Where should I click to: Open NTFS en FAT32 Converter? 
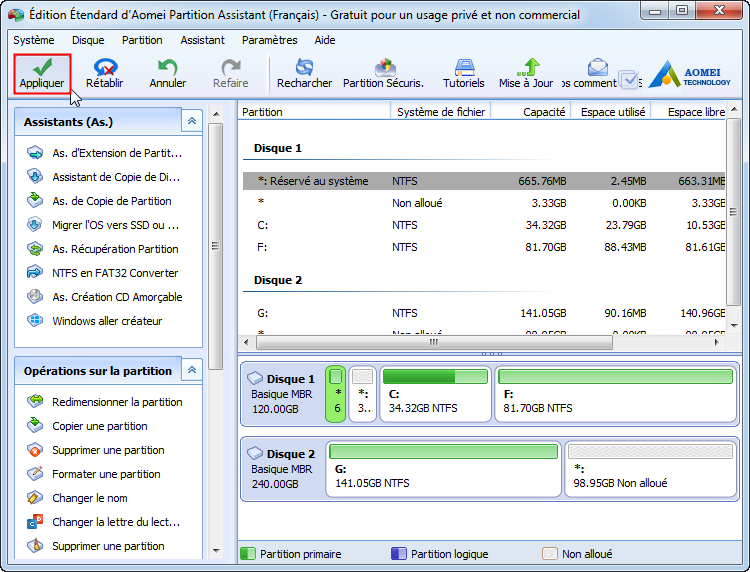103,273
